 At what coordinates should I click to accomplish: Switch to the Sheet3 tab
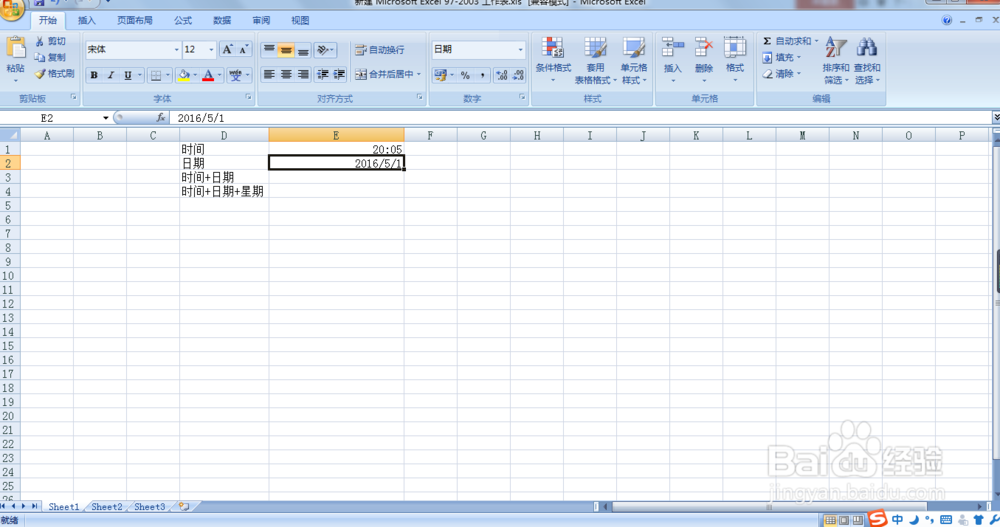(x=149, y=507)
